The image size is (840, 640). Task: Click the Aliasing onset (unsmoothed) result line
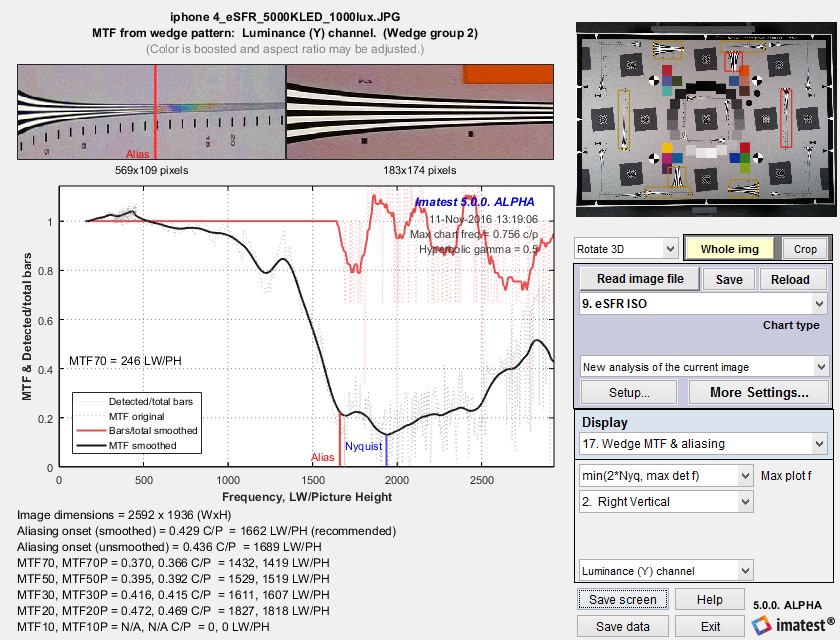click(169, 547)
